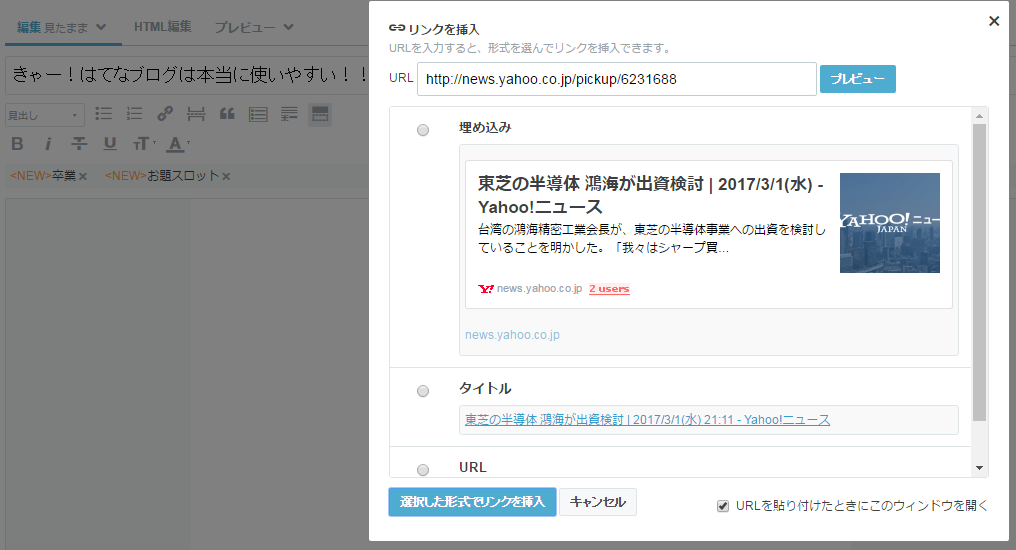The height and width of the screenshot is (550, 1016).
Task: Open the news.yahoo.co.jp link under embed card
Action: [513, 335]
